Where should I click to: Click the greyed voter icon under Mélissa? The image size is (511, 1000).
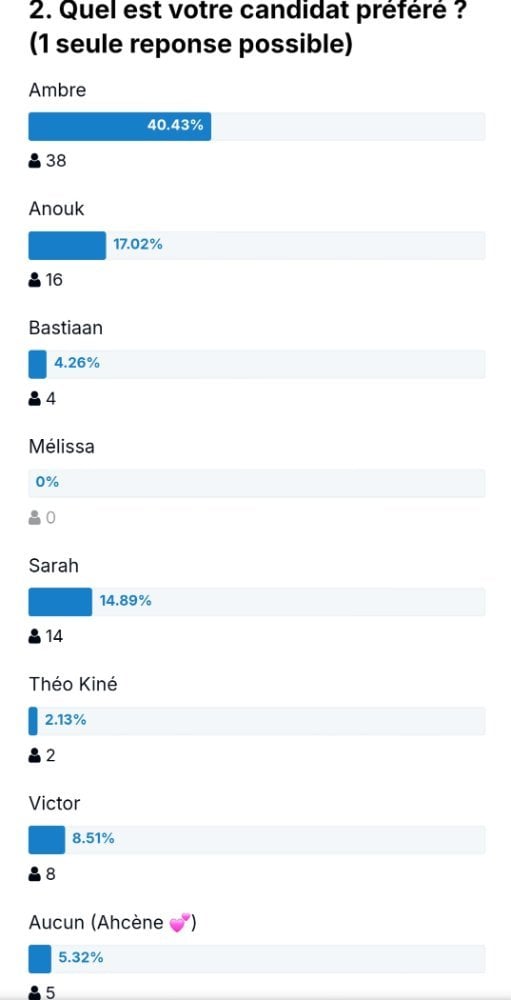34,517
